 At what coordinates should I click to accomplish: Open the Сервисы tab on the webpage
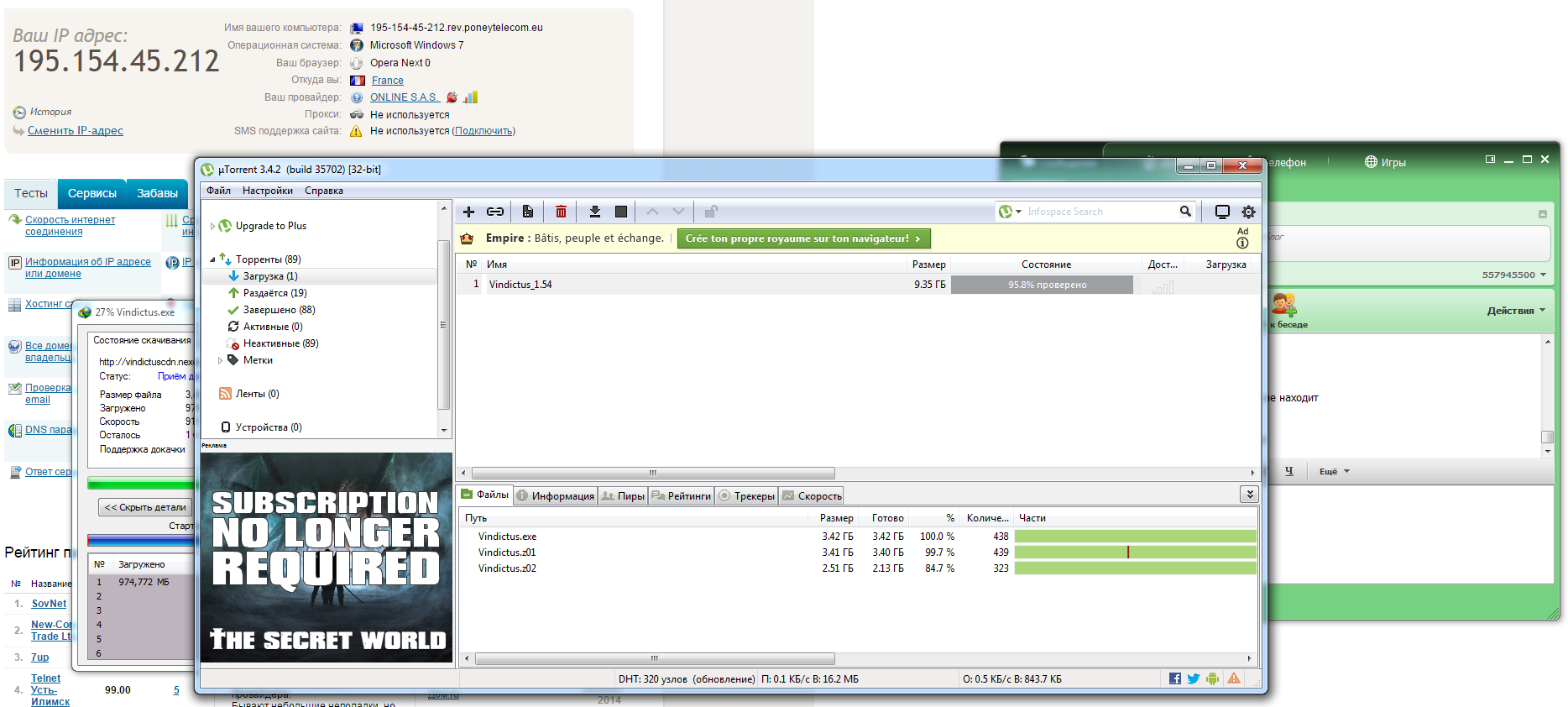click(92, 193)
